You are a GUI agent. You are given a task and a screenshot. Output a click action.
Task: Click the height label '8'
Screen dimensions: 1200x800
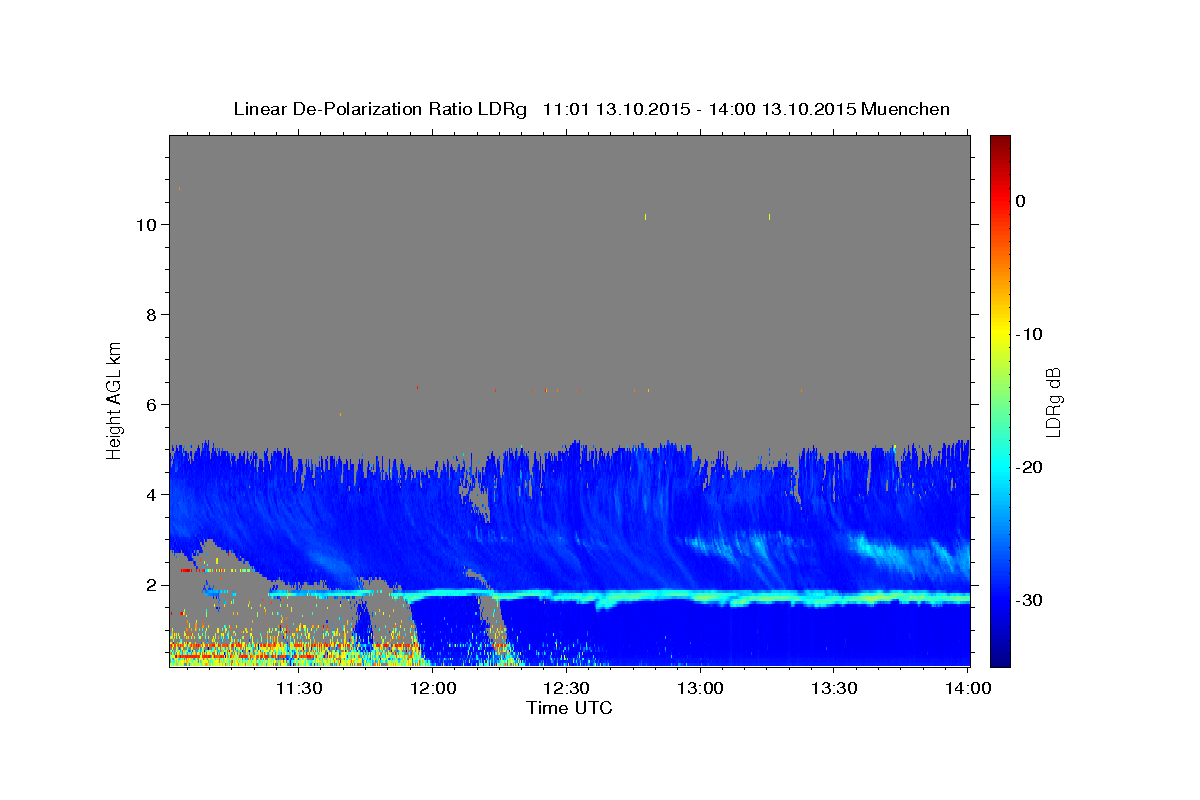tap(151, 315)
